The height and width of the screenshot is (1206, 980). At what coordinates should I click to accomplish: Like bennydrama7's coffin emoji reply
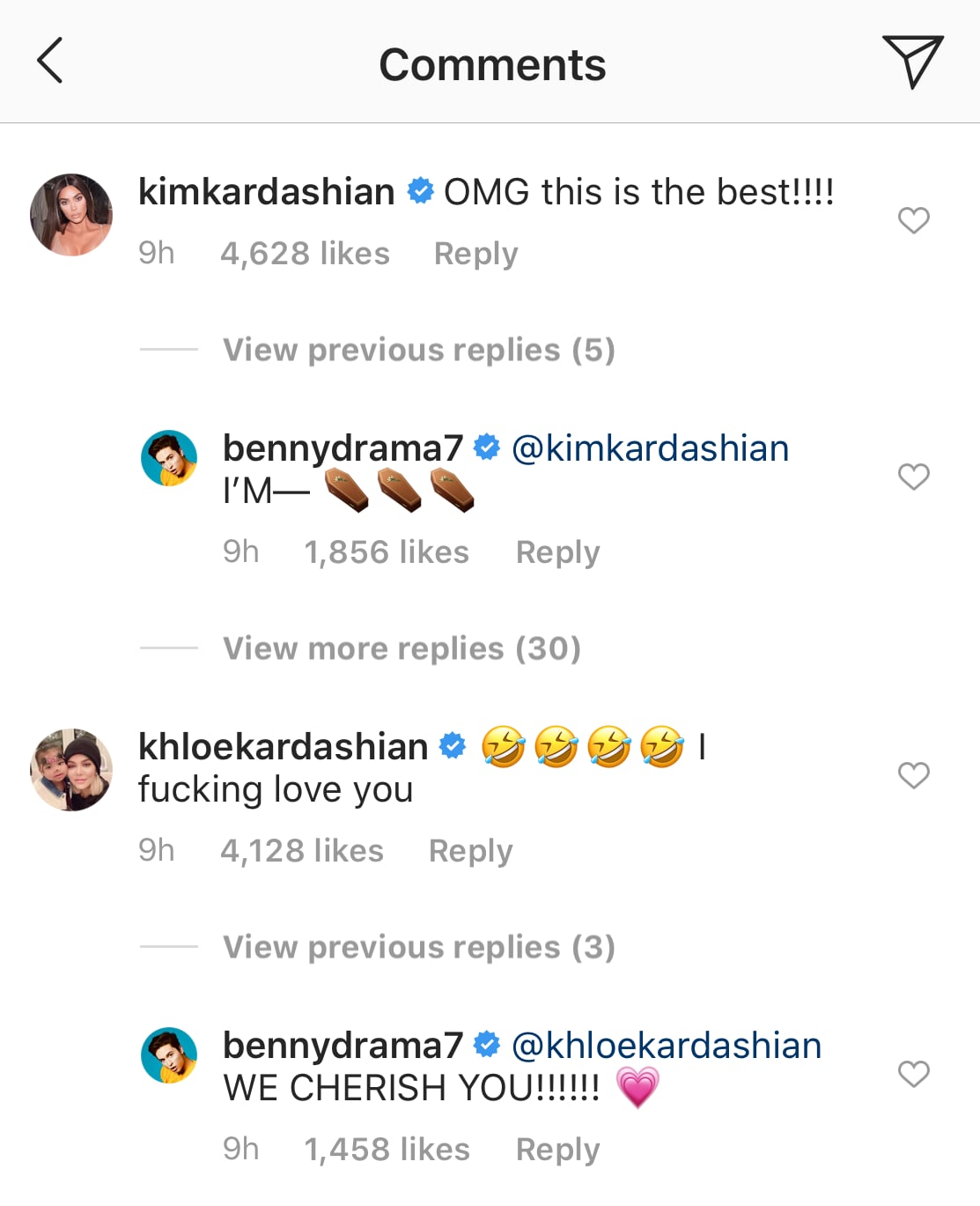pyautogui.click(x=913, y=477)
